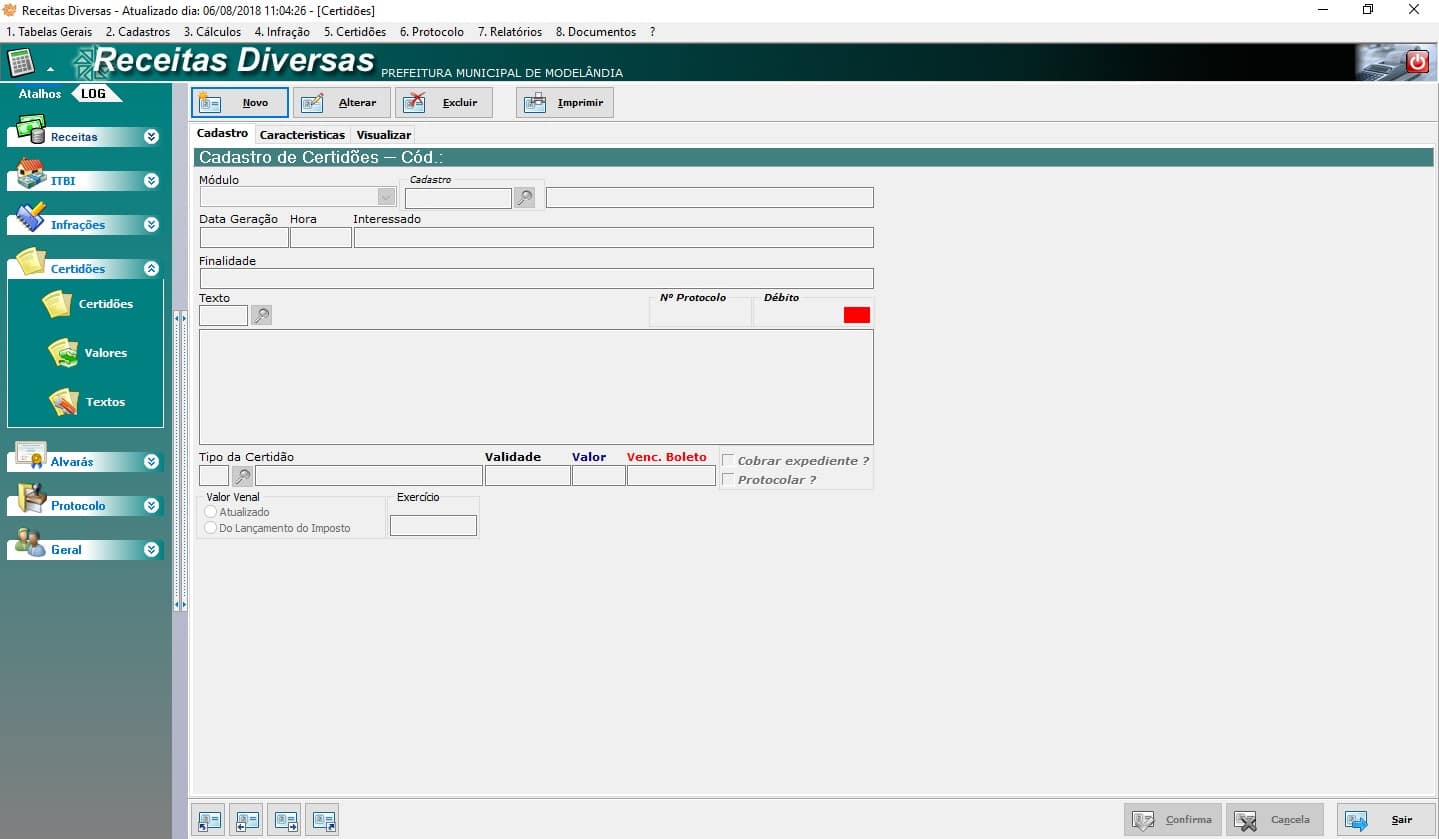Click the red Débito color indicator

click(x=857, y=315)
